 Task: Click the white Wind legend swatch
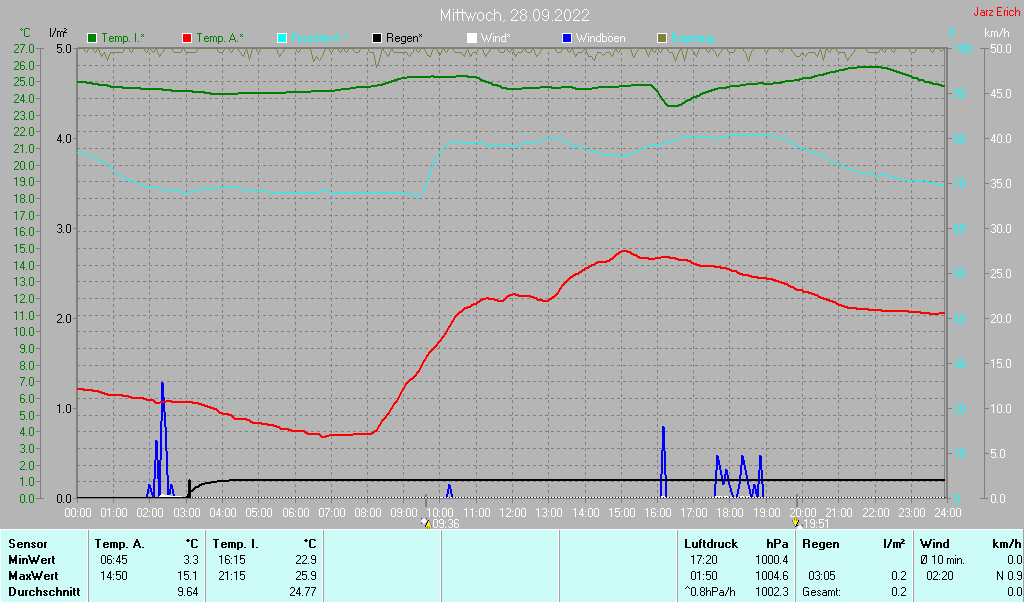point(472,39)
